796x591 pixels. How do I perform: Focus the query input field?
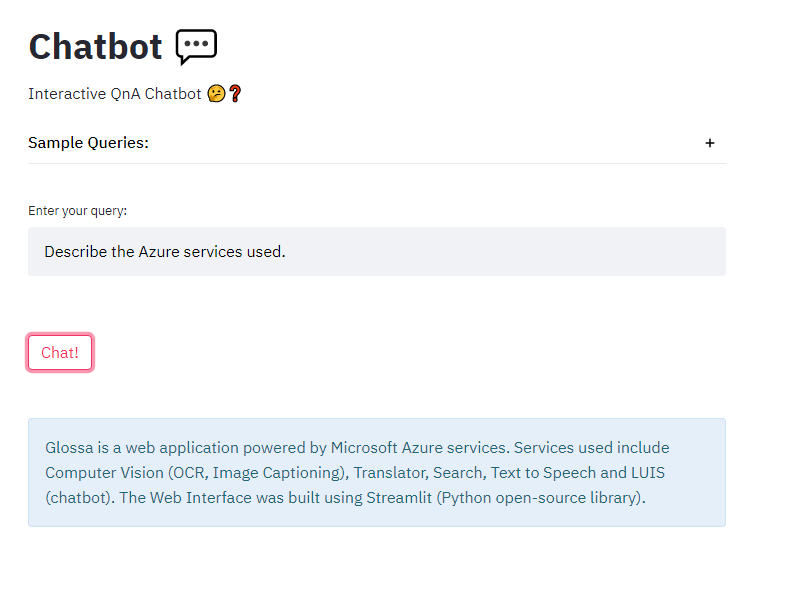pos(376,251)
